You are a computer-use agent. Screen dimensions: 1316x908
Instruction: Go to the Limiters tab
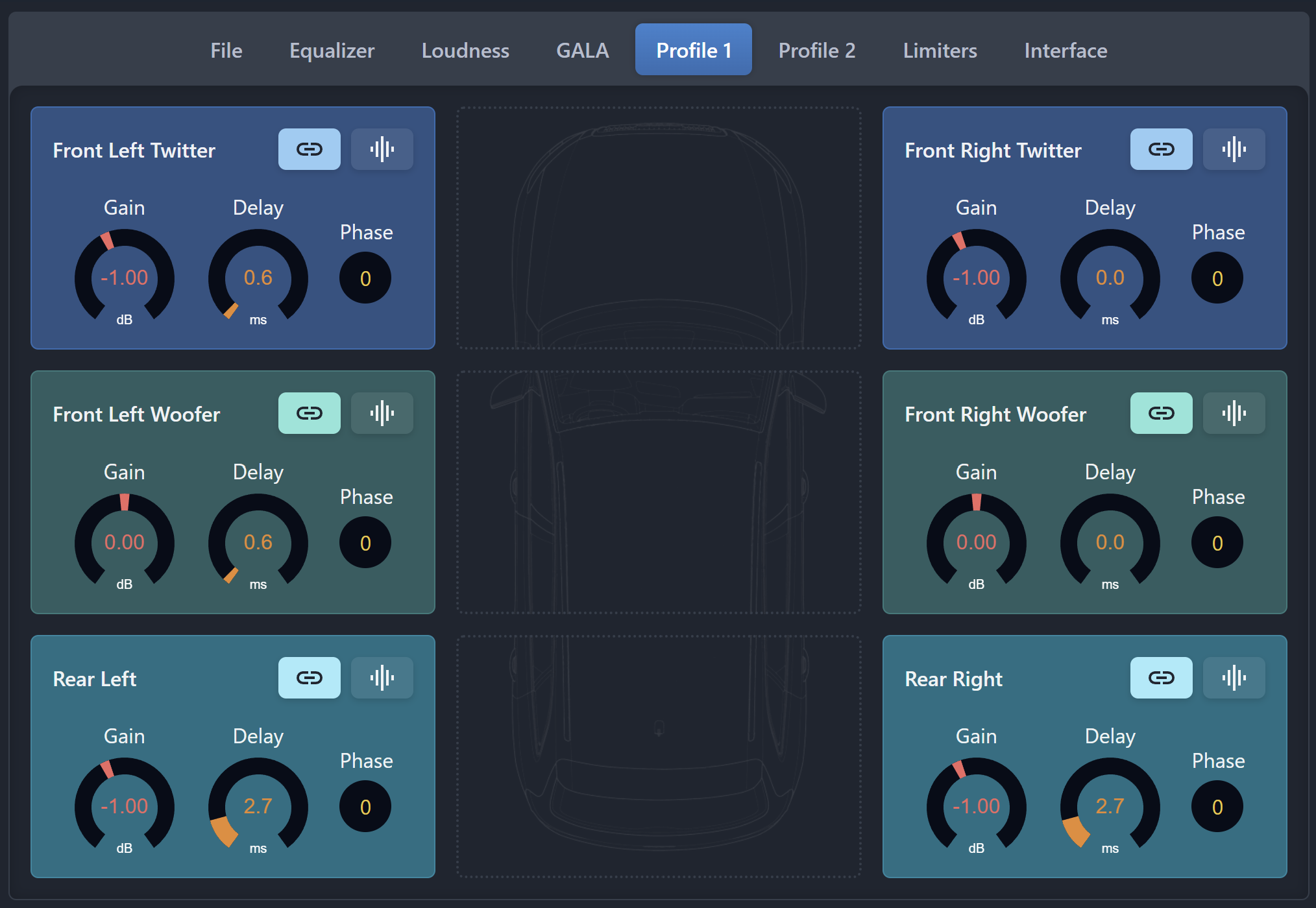point(940,51)
